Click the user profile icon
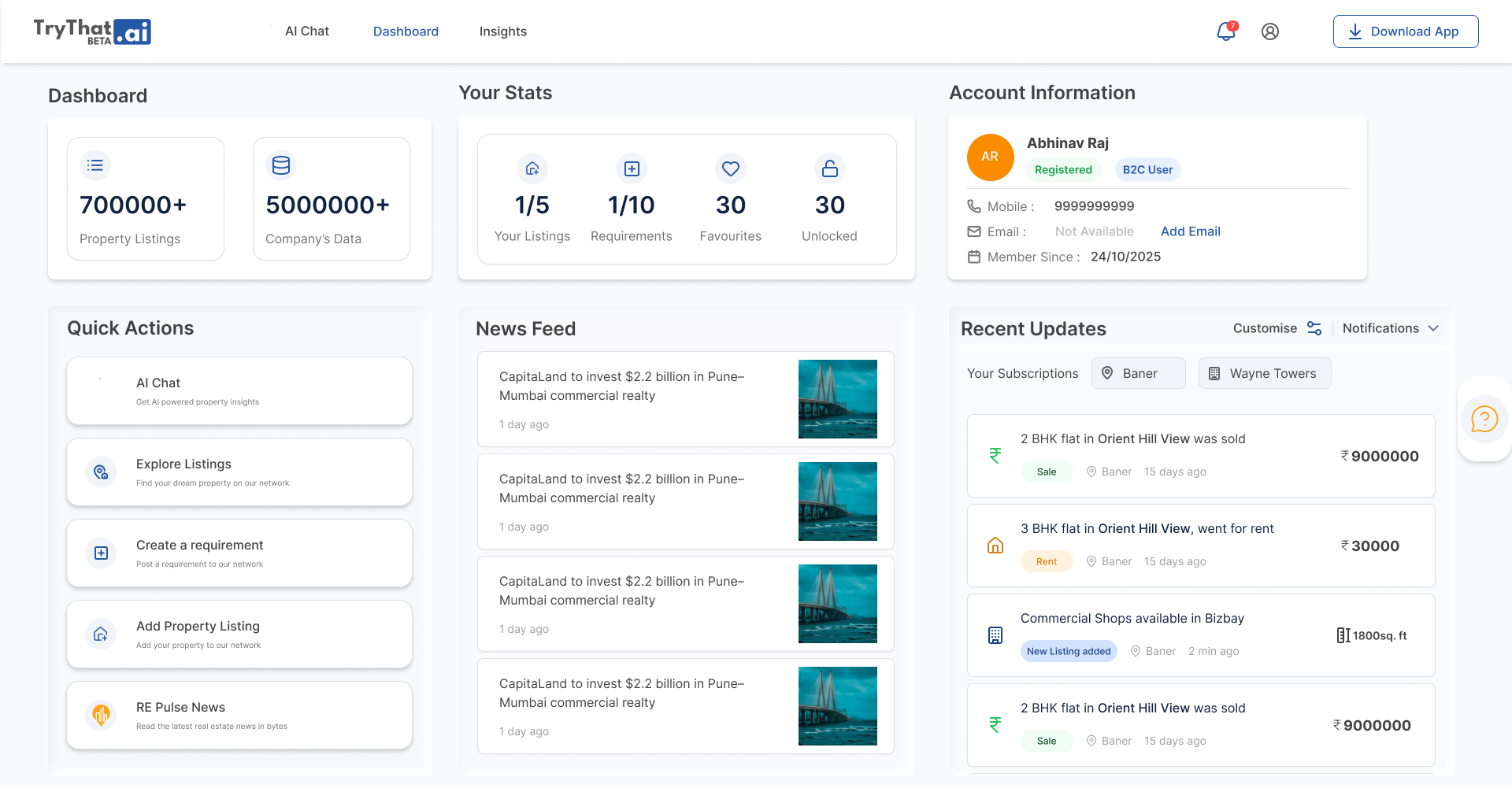 pos(1269,31)
